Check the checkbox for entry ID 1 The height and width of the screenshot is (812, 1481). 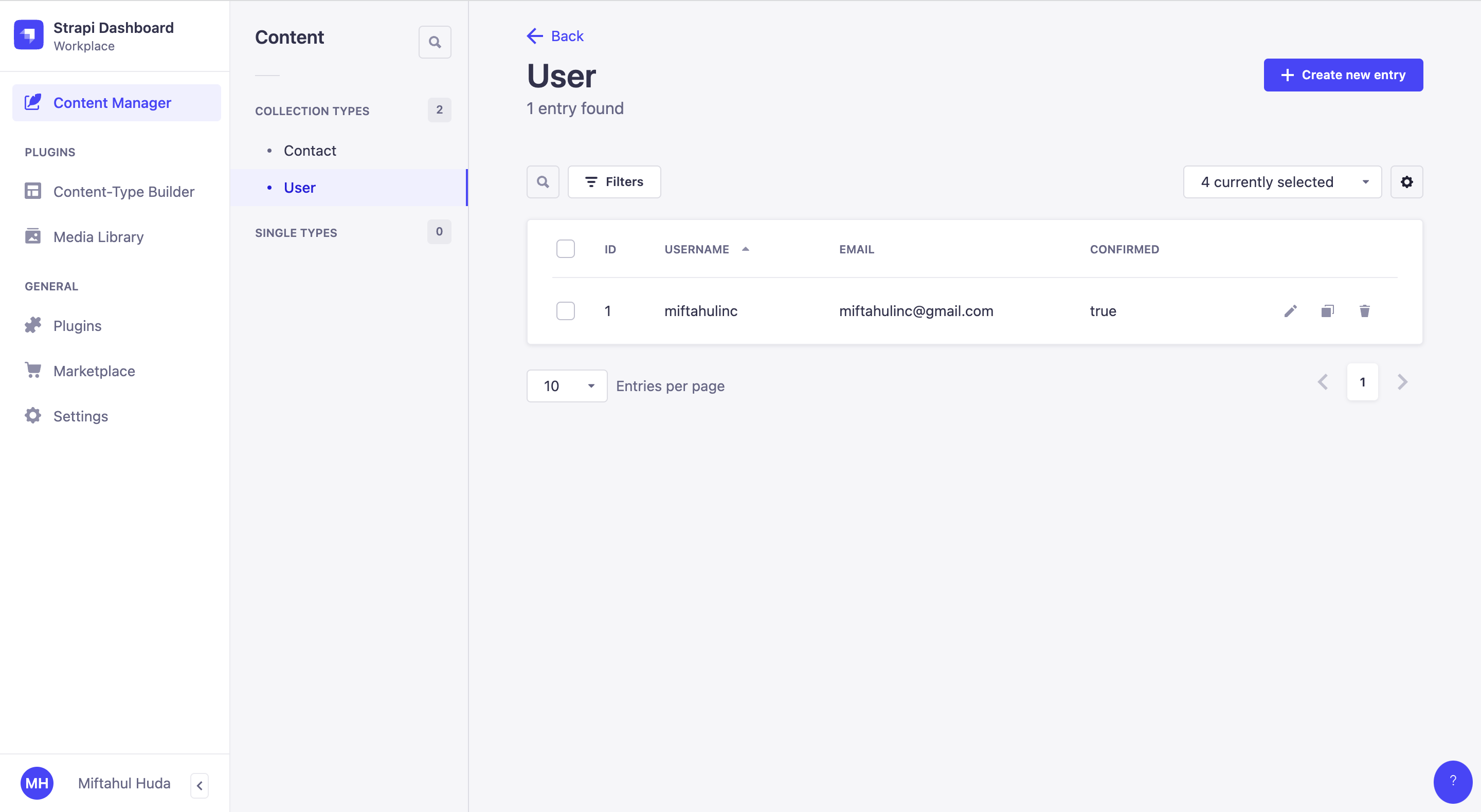coord(565,311)
